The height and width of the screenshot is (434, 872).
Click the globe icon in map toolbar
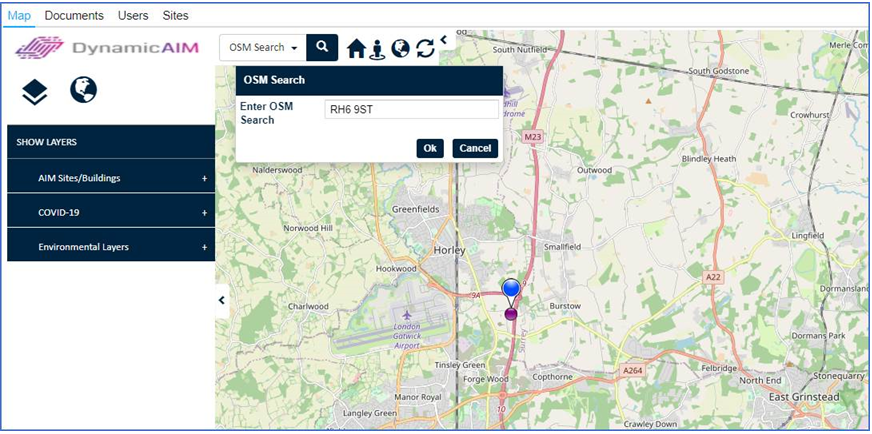tap(400, 48)
